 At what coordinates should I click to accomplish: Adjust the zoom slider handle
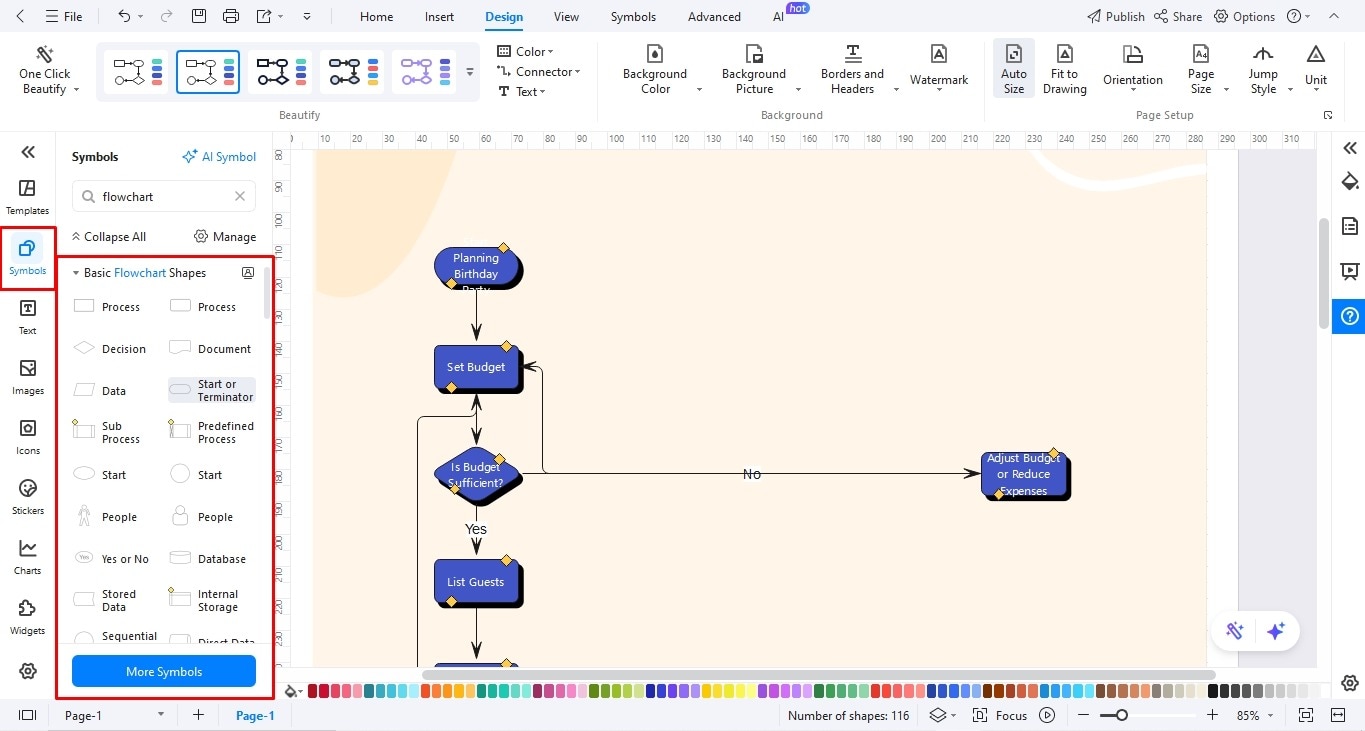(x=1122, y=715)
